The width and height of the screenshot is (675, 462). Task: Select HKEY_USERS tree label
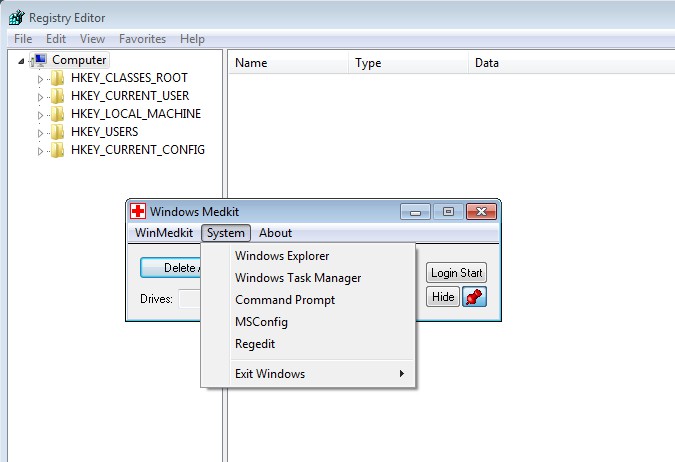coord(105,132)
